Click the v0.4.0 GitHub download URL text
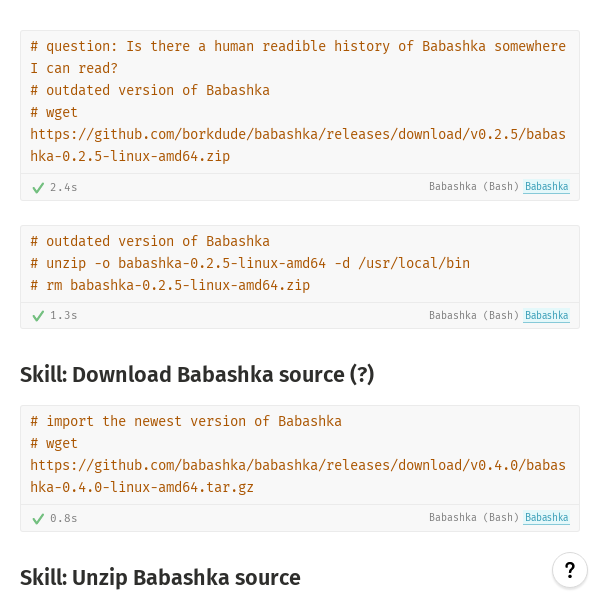Viewport: 600px width, 600px height. tap(298, 465)
